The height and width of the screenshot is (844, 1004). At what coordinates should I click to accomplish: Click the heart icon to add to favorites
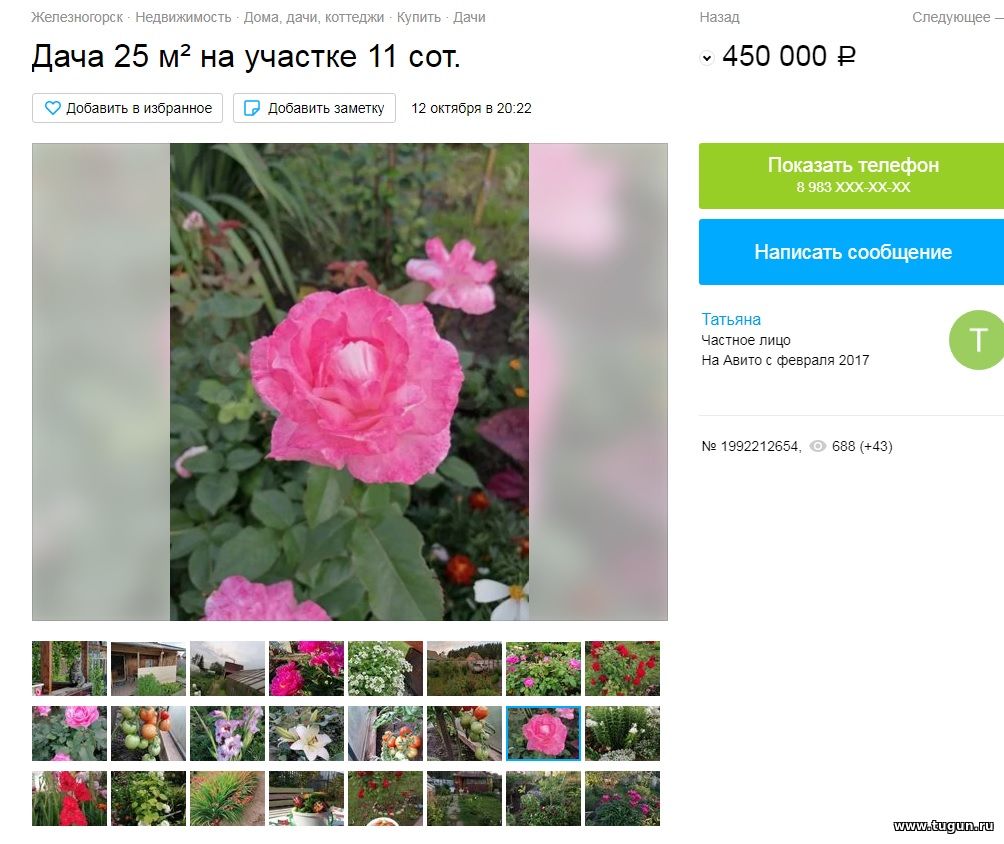53,108
